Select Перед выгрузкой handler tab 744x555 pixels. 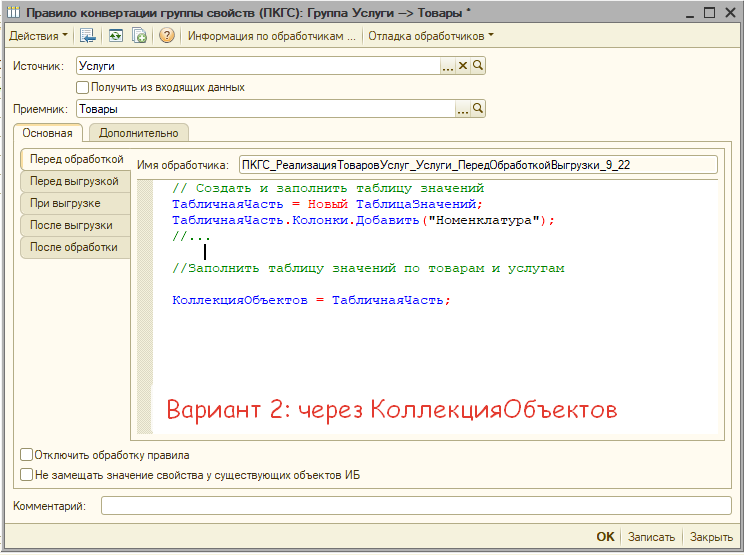click(x=75, y=181)
